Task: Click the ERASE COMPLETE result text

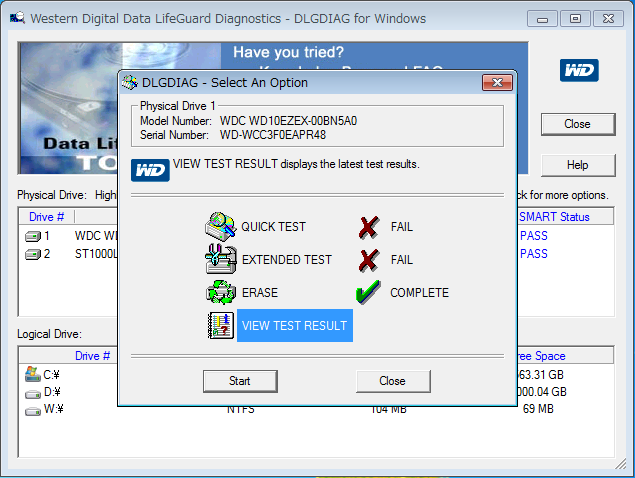Action: 420,292
